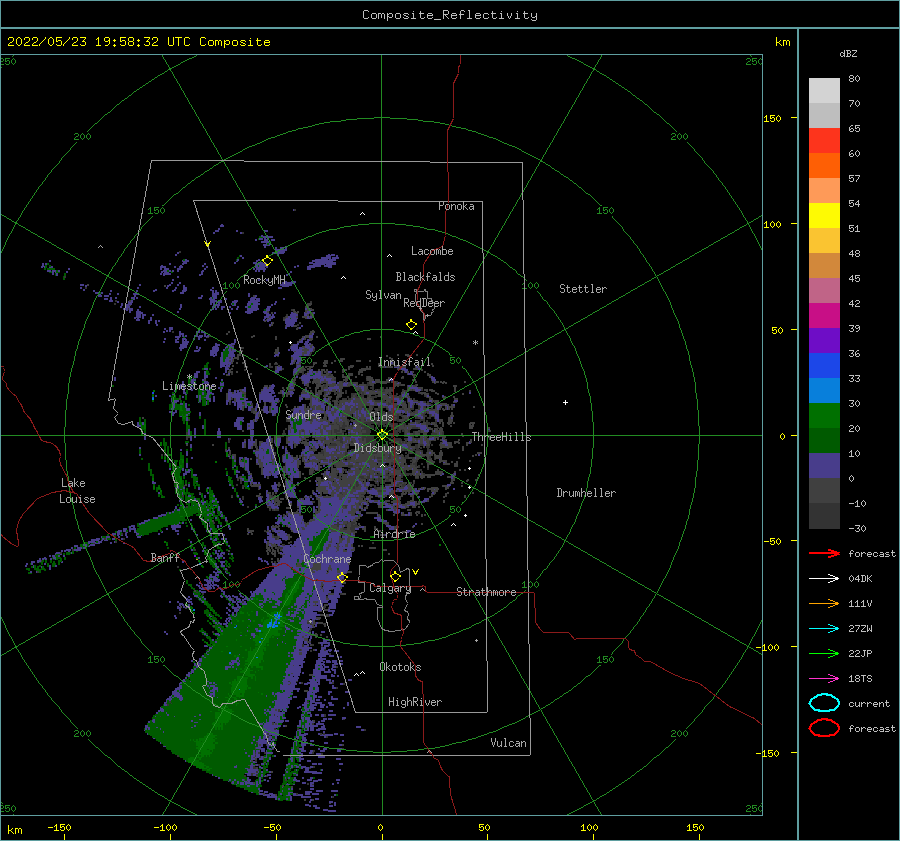Click the 27ZW legend label
The width and height of the screenshot is (900, 841).
click(860, 629)
